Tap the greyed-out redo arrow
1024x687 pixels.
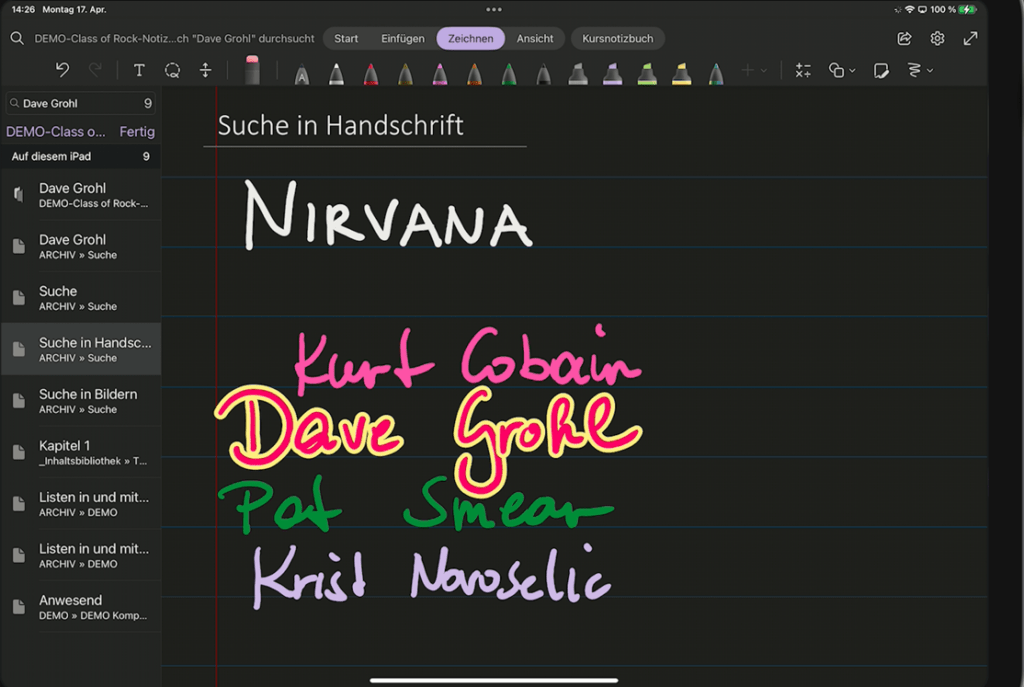tap(95, 70)
